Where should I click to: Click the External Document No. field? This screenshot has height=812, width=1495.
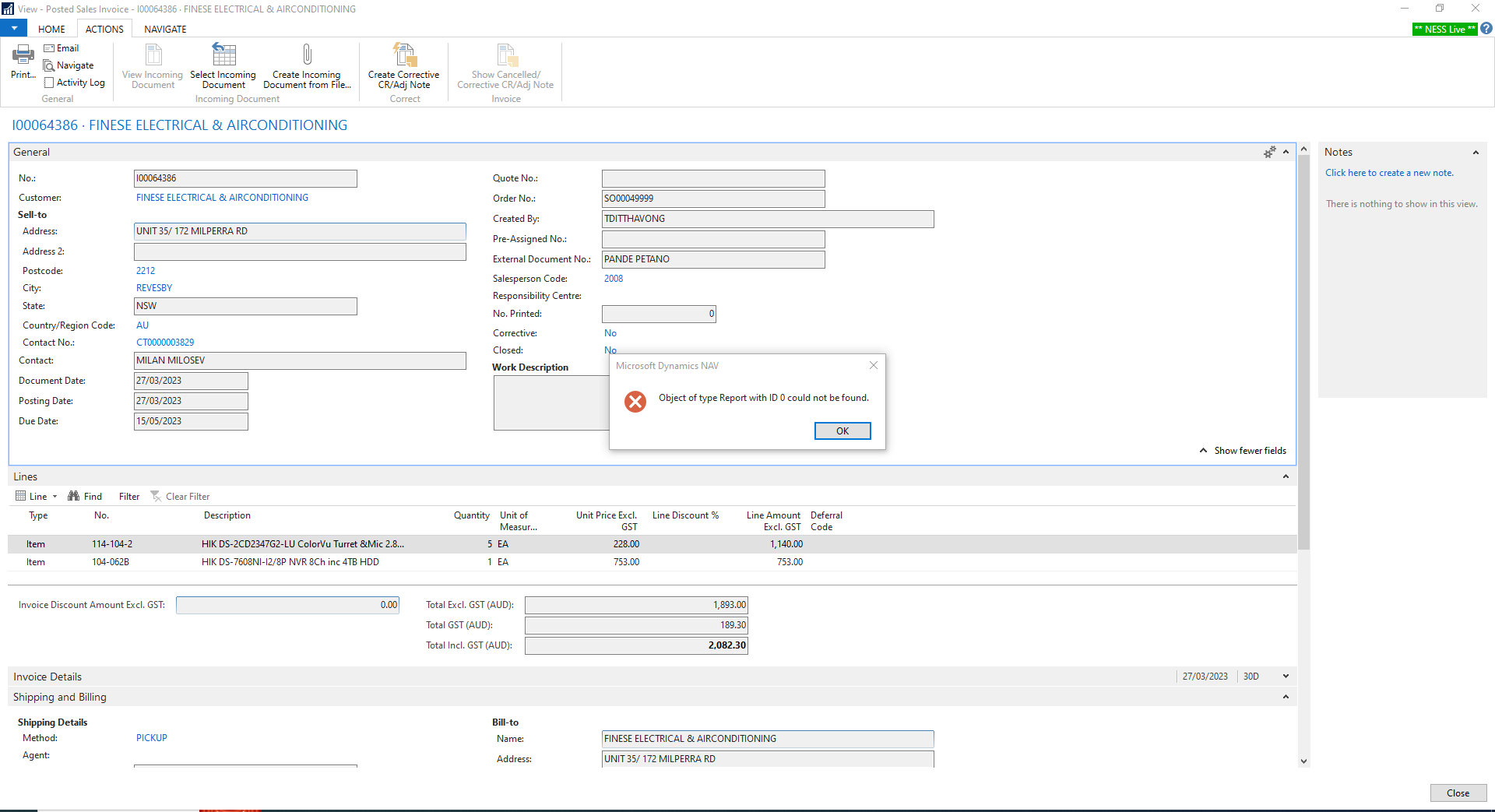click(713, 259)
